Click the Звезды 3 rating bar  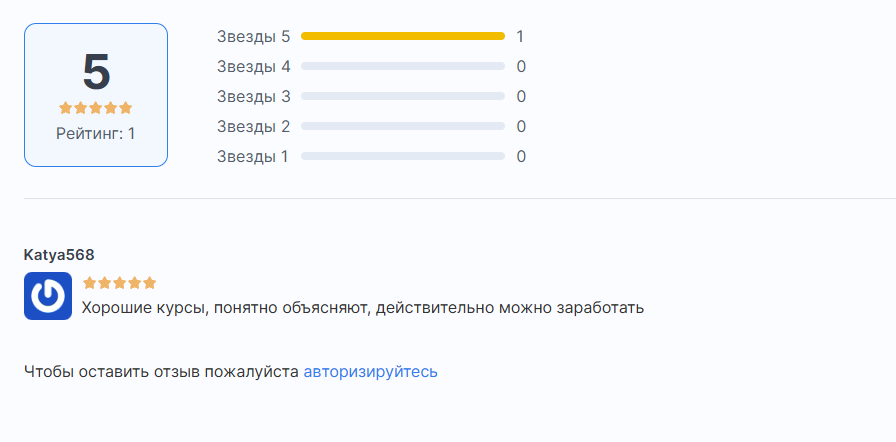click(403, 96)
